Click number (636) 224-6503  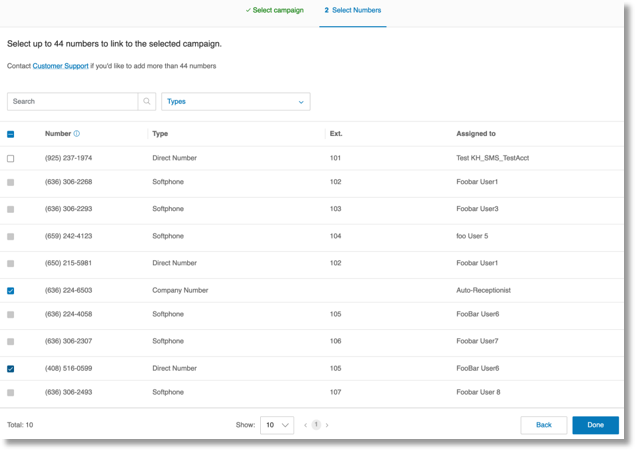68,290
